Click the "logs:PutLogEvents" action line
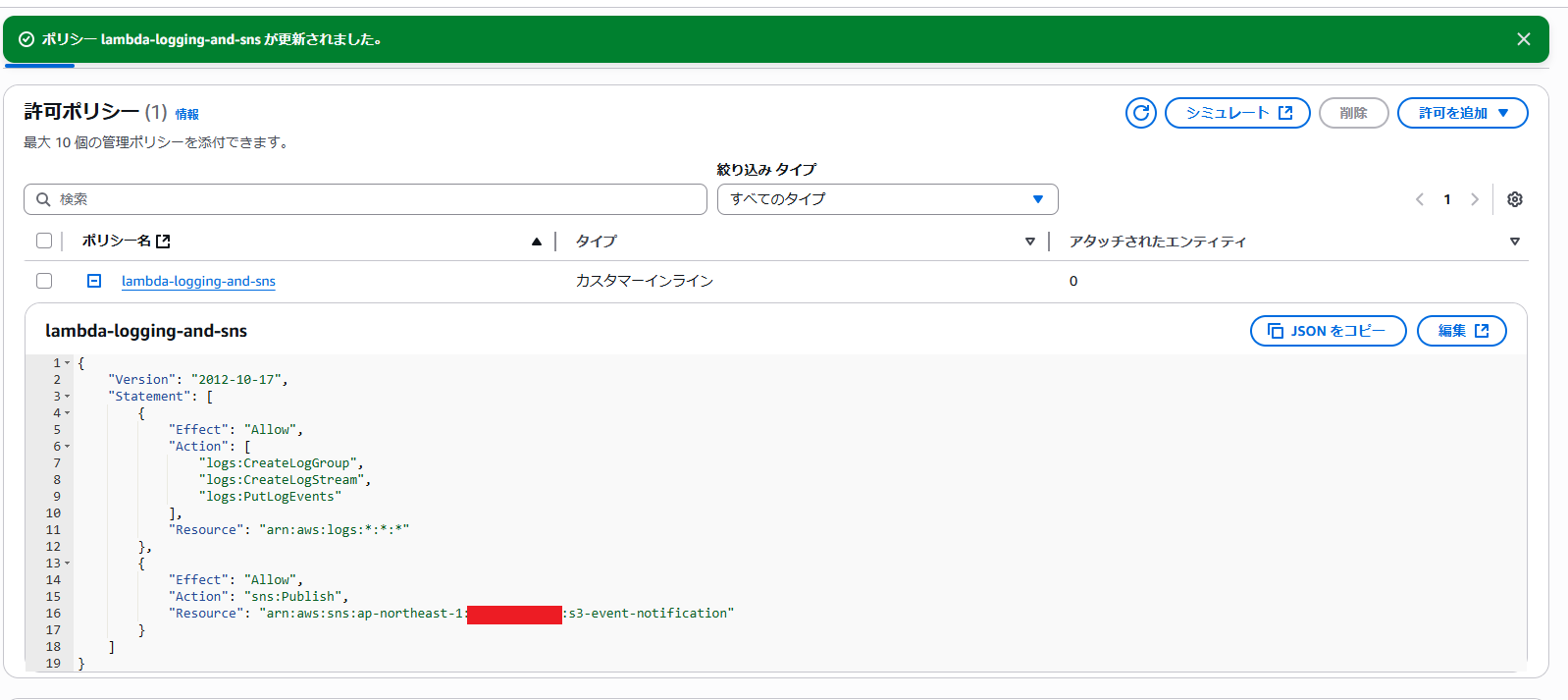This screenshot has height=700, width=1568. (270, 497)
